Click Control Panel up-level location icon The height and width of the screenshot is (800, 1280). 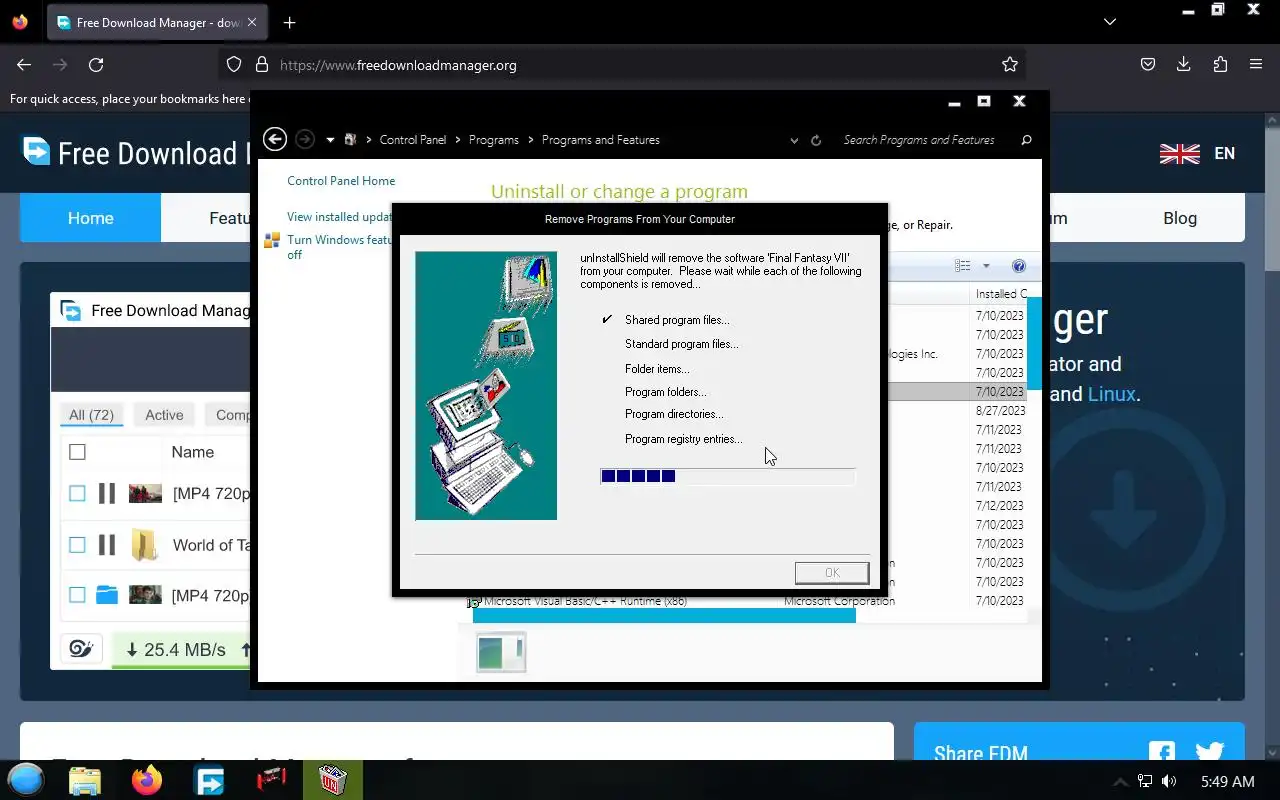tap(350, 140)
